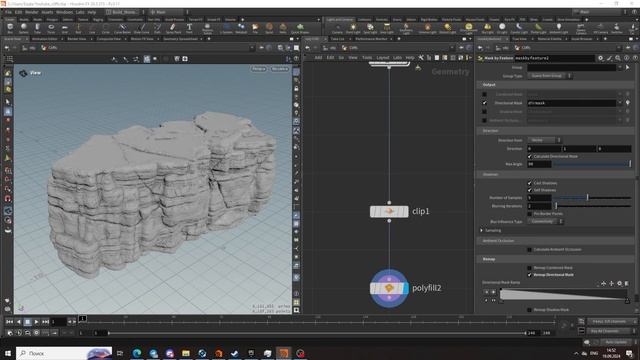Screen dimensions: 640x360
Task: Click the Auto Update button
Action: pos(616,342)
